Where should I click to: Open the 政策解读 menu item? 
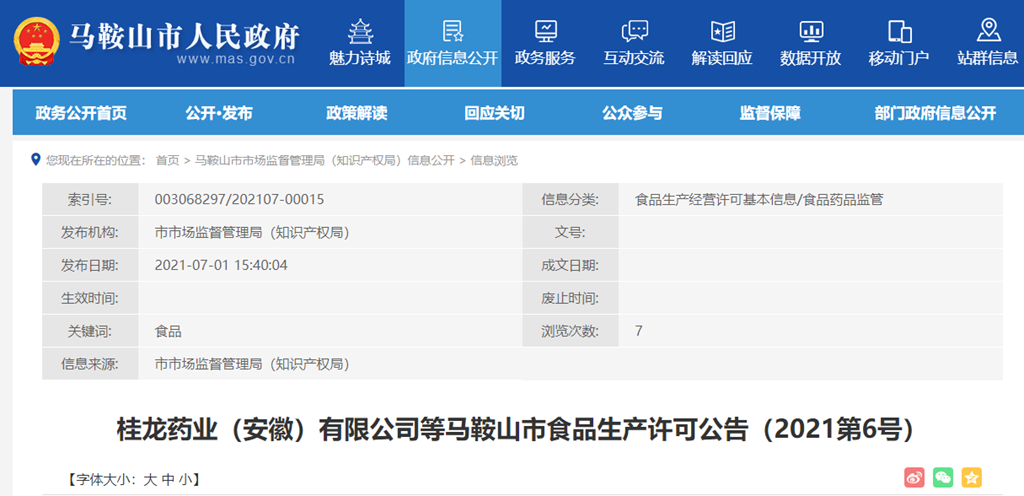point(356,113)
